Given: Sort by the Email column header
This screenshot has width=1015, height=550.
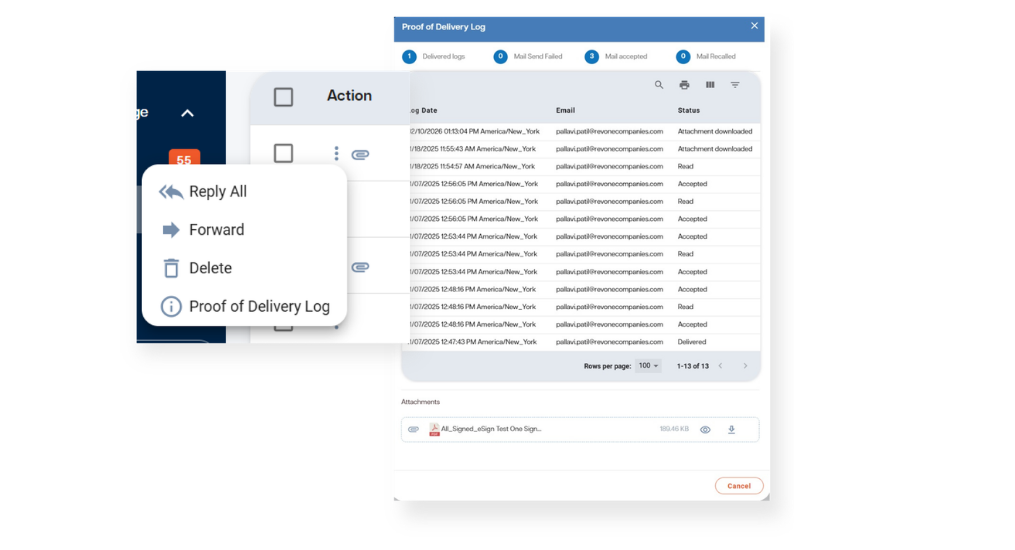Looking at the screenshot, I should 565,111.
